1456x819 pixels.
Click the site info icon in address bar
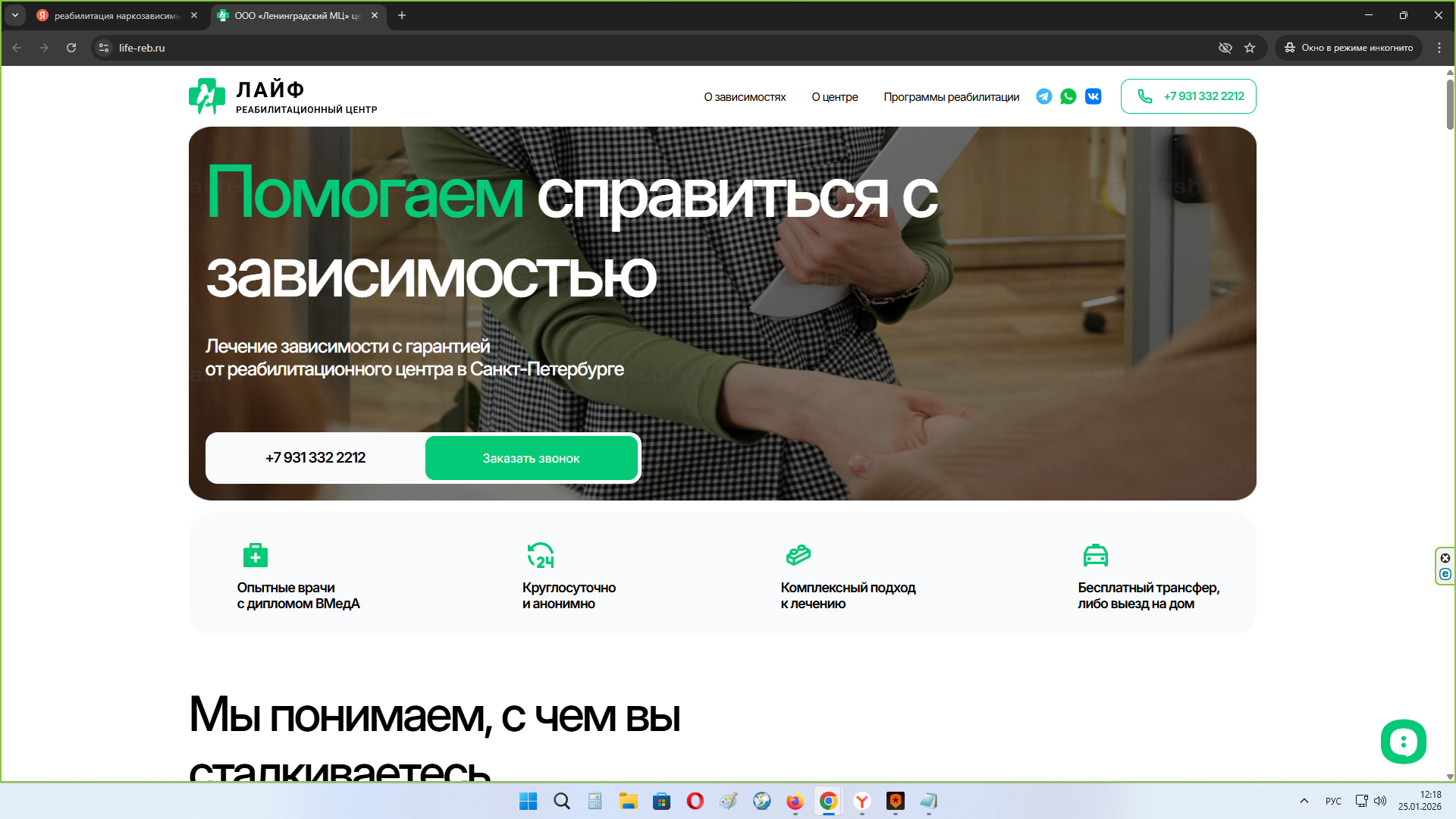tap(104, 48)
